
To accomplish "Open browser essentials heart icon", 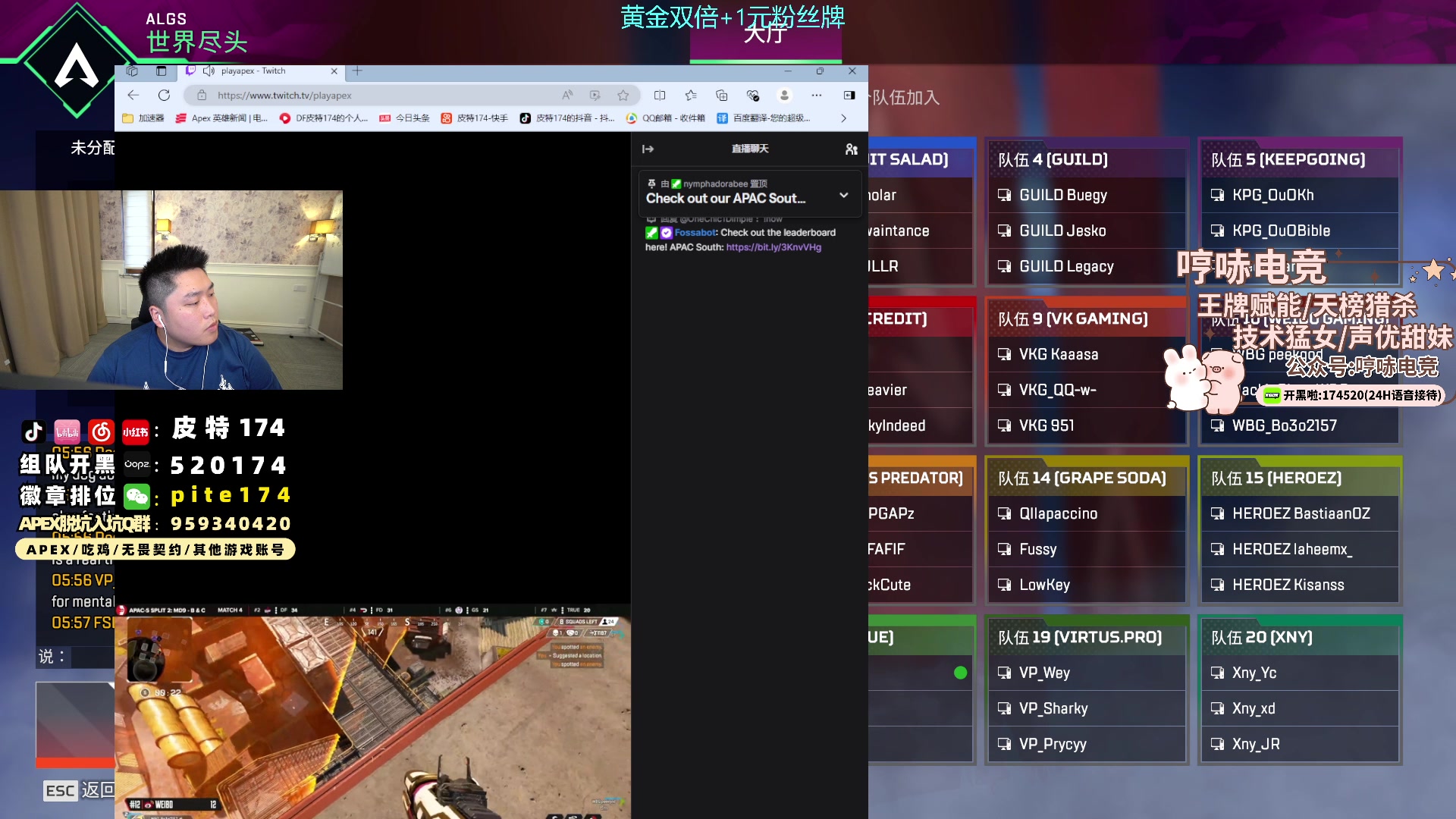I will pyautogui.click(x=752, y=95).
